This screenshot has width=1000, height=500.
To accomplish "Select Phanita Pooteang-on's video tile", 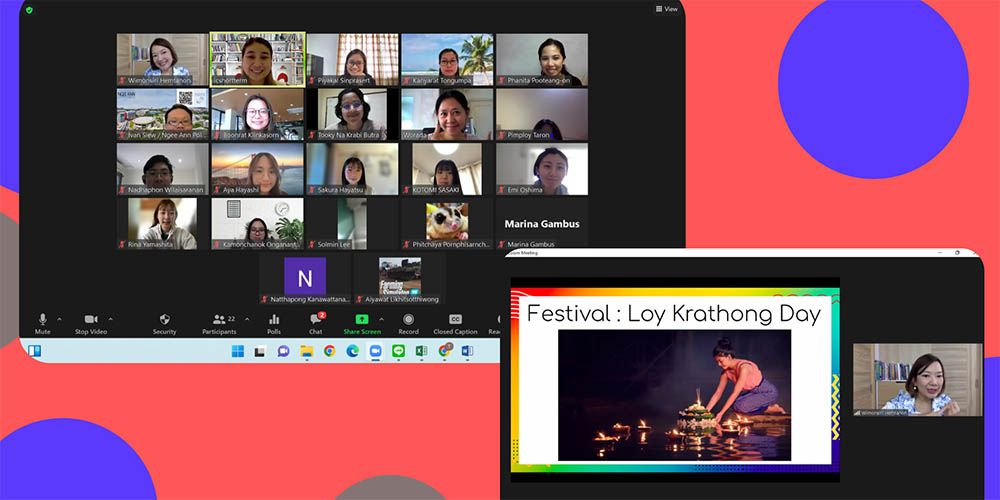I will (x=542, y=59).
